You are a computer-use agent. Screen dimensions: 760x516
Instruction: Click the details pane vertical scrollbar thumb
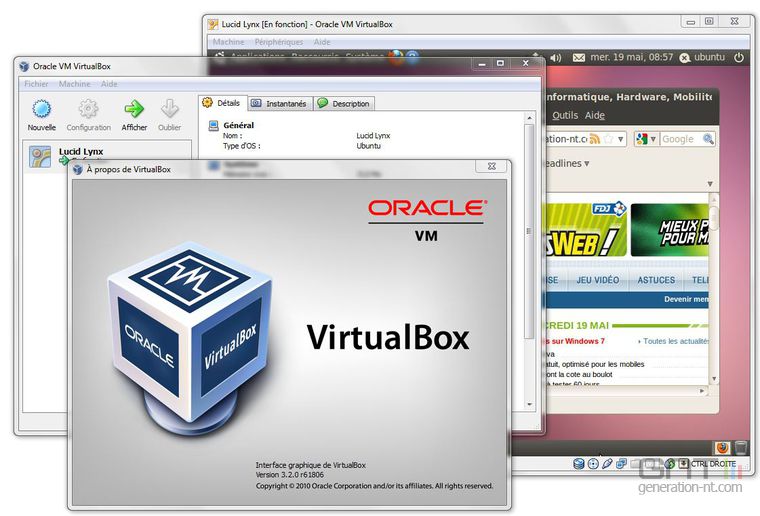point(529,232)
